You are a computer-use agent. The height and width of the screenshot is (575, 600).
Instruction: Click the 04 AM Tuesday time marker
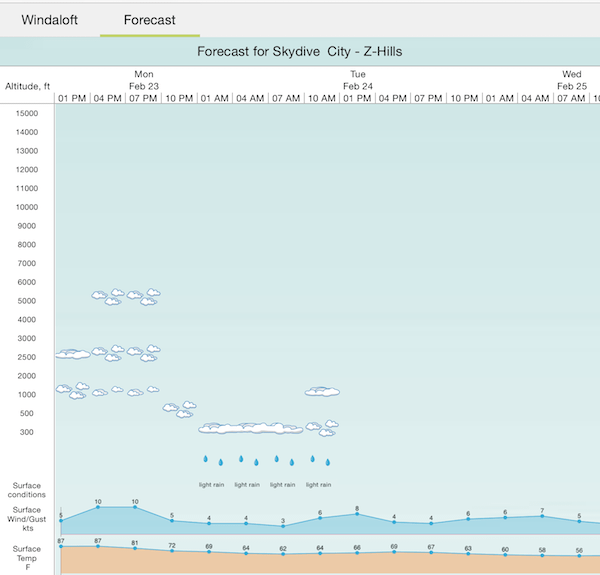[x=250, y=98]
